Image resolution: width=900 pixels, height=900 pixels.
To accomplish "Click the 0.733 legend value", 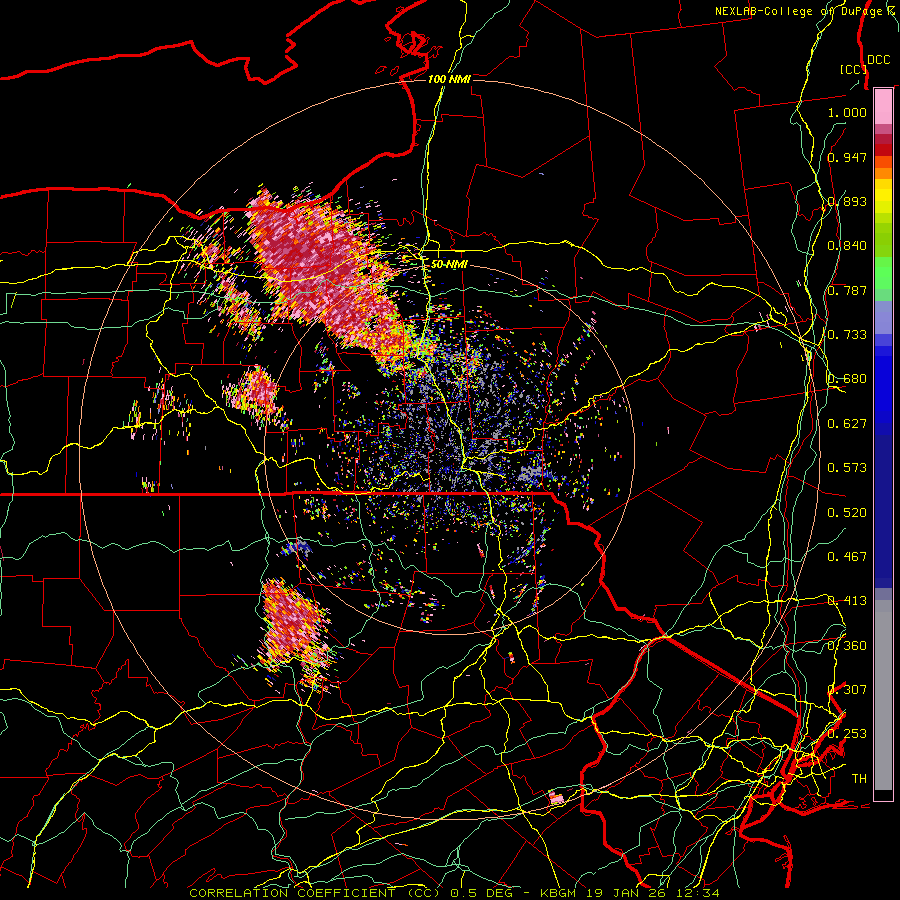I will tap(847, 335).
